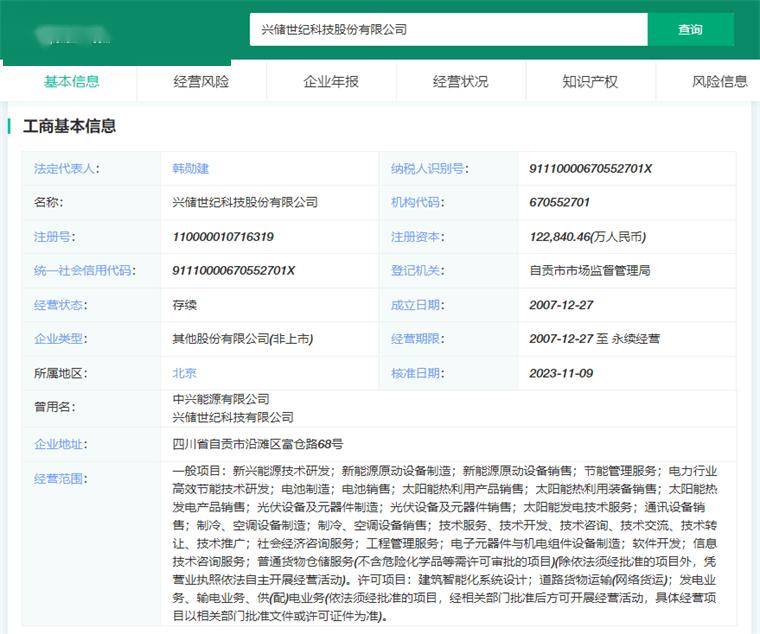The image size is (760, 634).
Task: Click the 纳税人识别号 label
Action: [429, 169]
